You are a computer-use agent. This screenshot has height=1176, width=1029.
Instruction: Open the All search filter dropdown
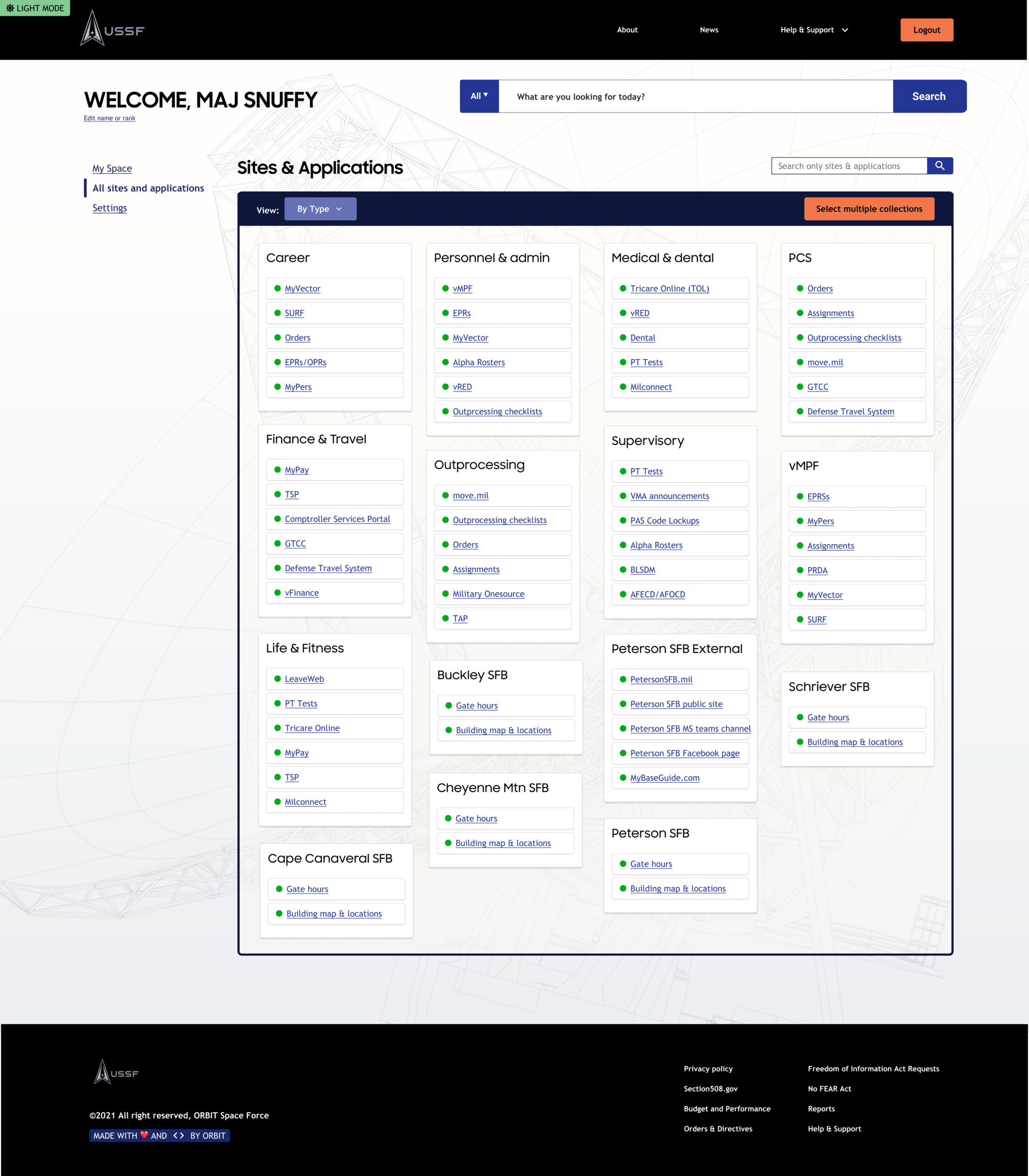479,96
